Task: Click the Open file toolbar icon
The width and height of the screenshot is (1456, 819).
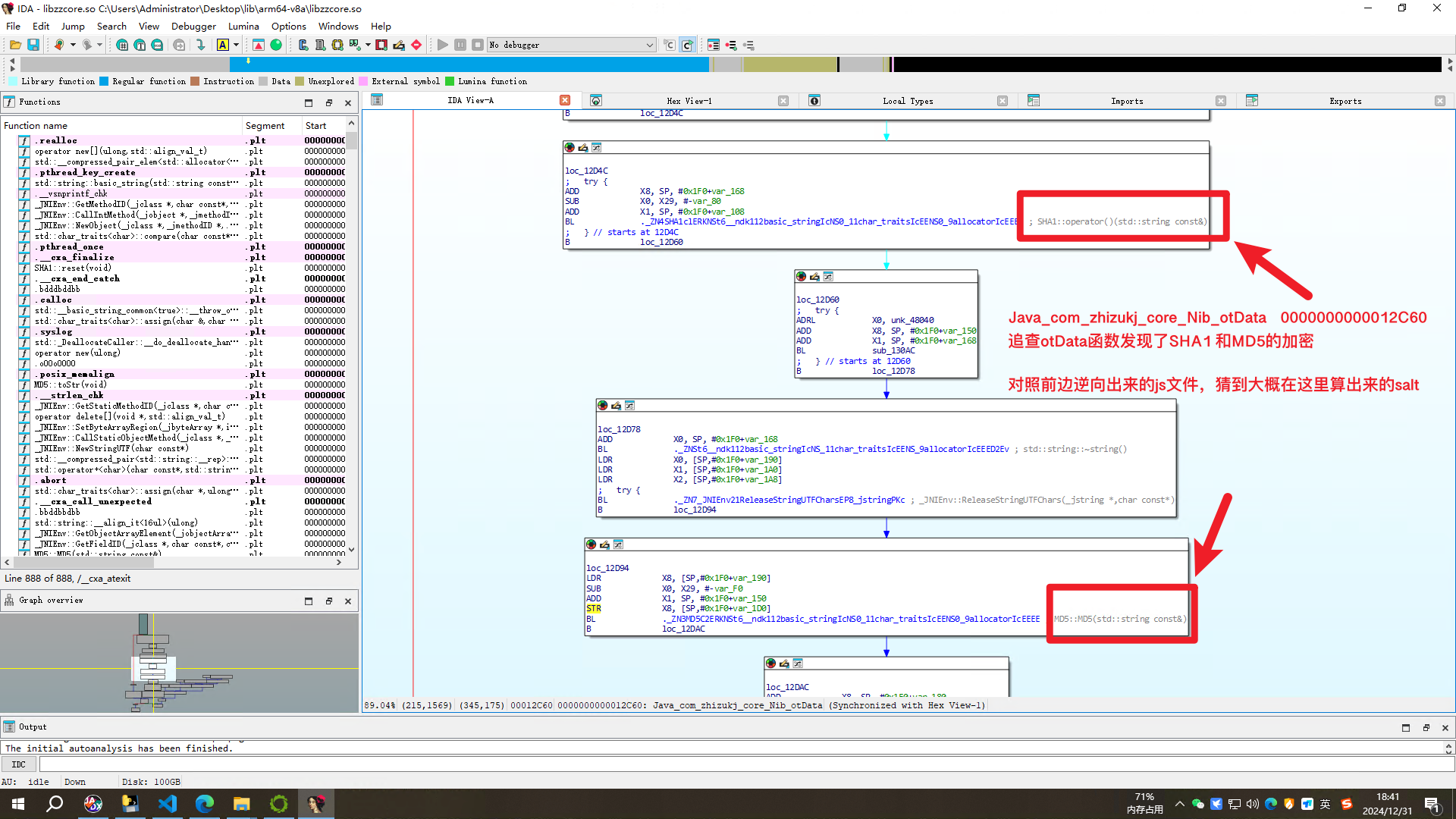Action: click(x=15, y=45)
